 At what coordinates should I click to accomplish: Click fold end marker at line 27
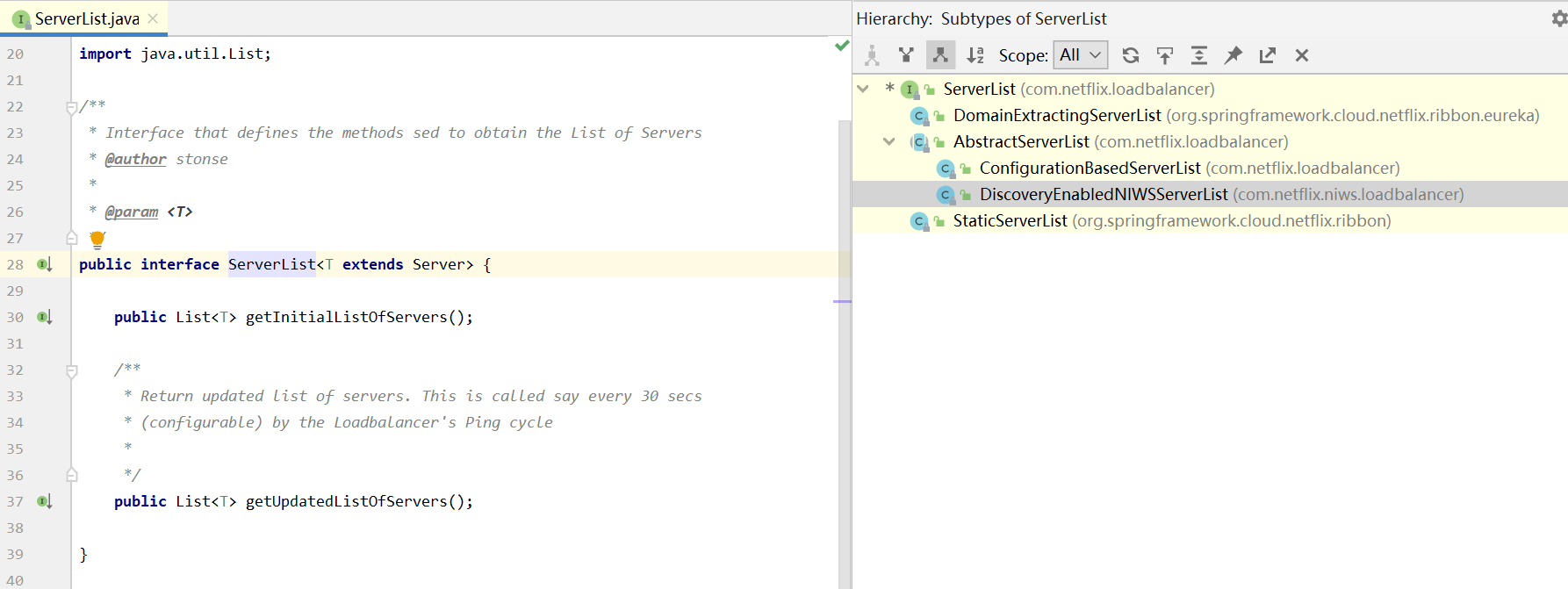point(72,238)
